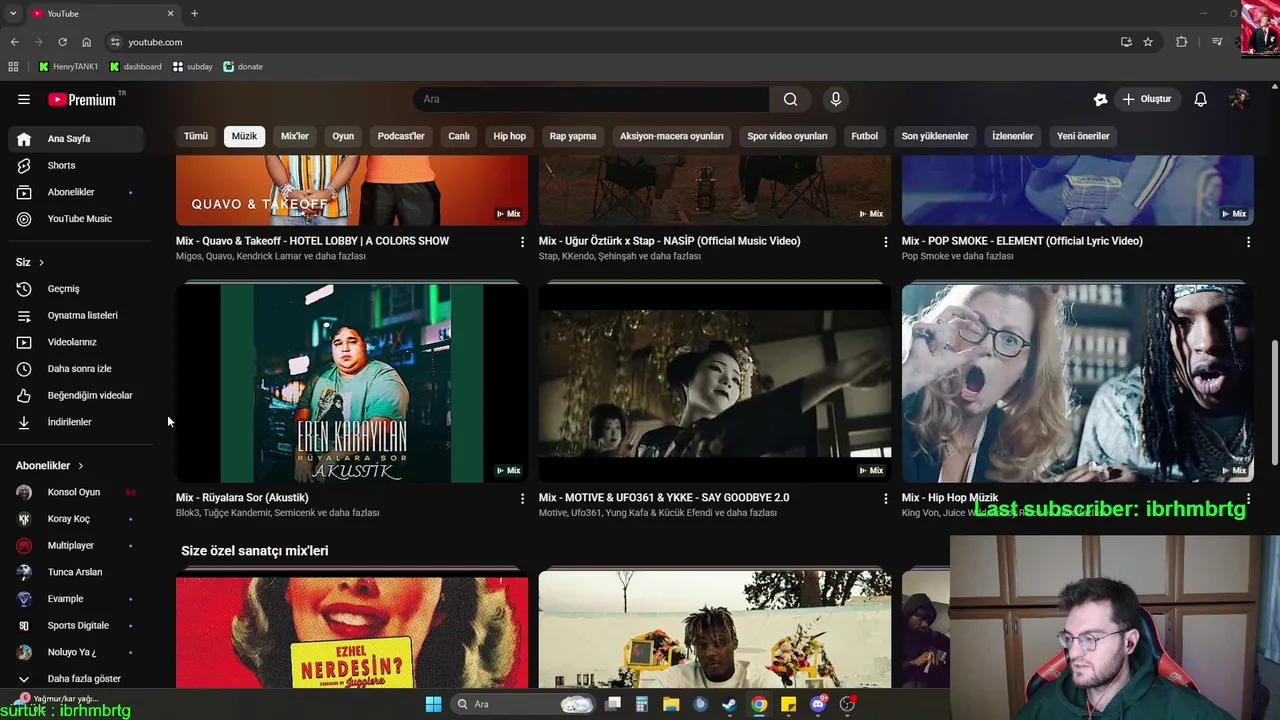Open the browser extensions puzzle icon

pyautogui.click(x=1182, y=42)
